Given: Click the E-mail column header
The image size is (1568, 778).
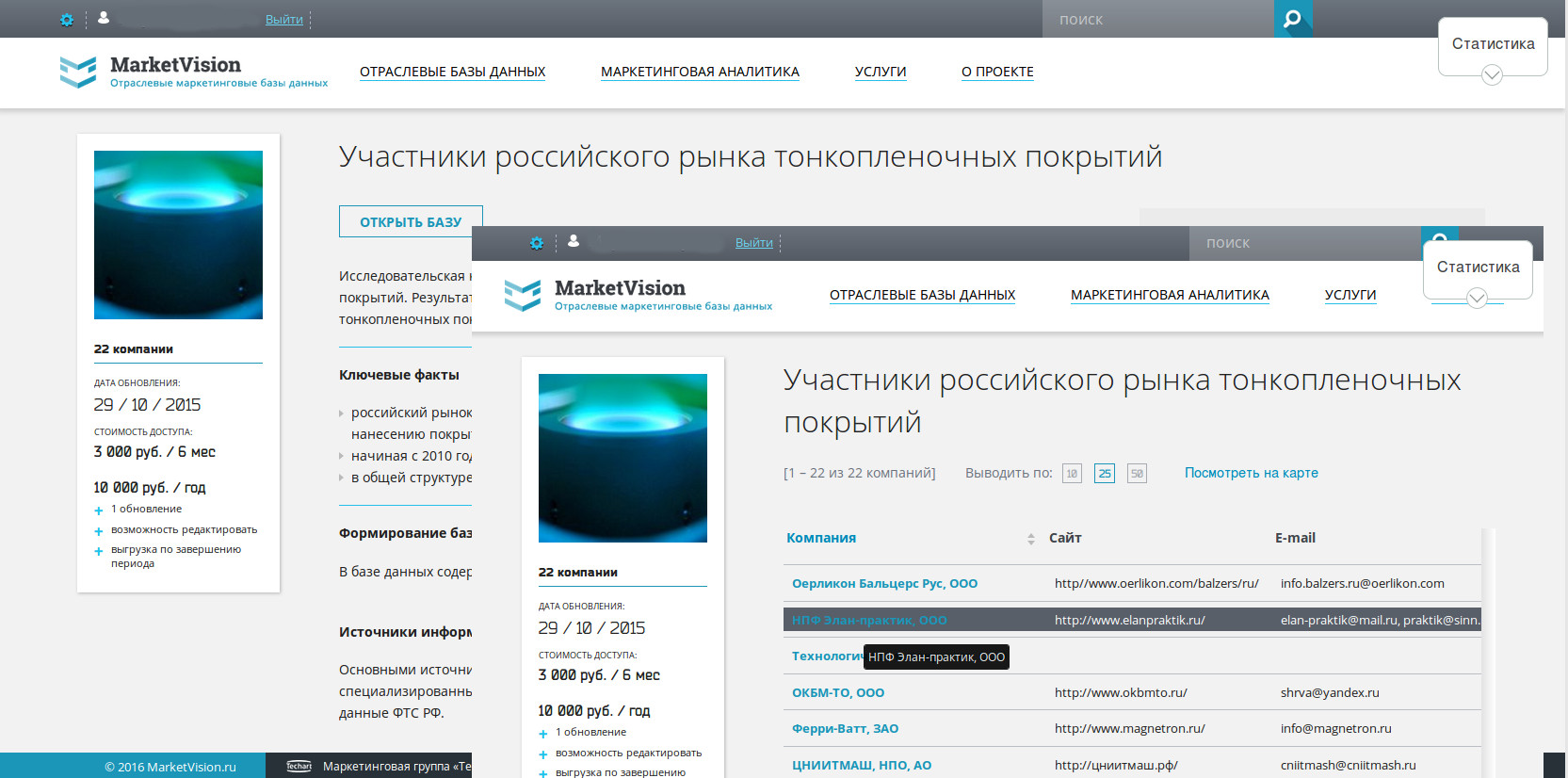Looking at the screenshot, I should (1296, 538).
